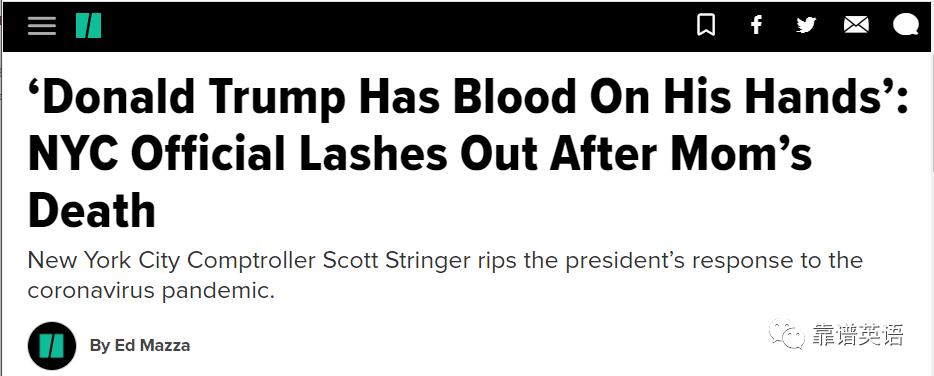Click the 靠谱英语 watermark text
The image size is (934, 376).
857,335
